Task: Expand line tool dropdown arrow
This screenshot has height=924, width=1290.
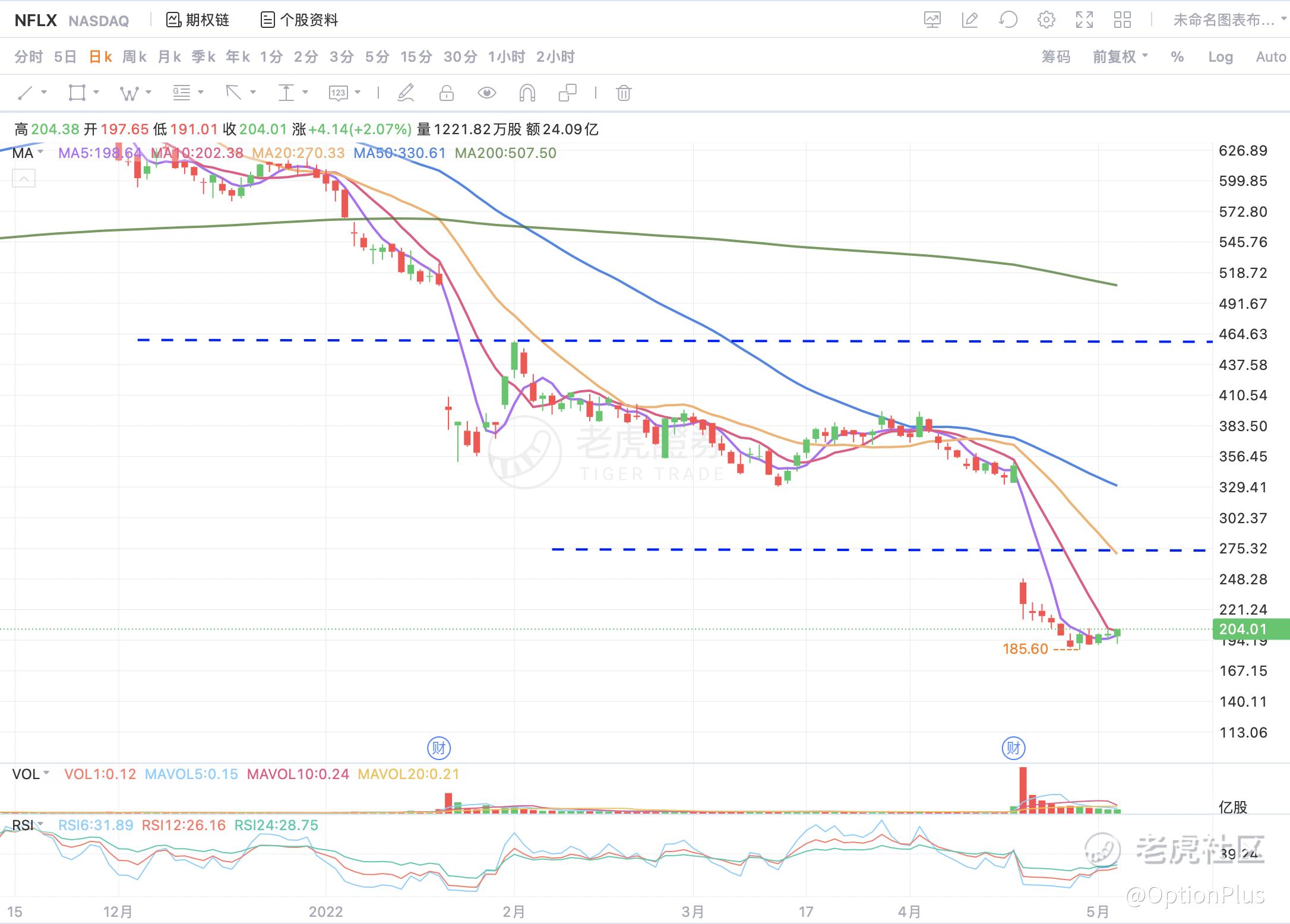Action: pos(44,93)
